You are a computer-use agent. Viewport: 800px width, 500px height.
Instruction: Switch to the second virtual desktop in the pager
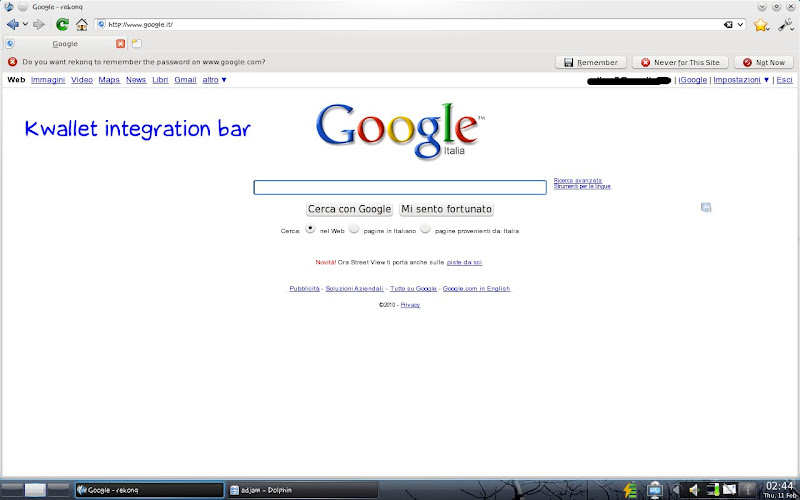tap(35, 490)
